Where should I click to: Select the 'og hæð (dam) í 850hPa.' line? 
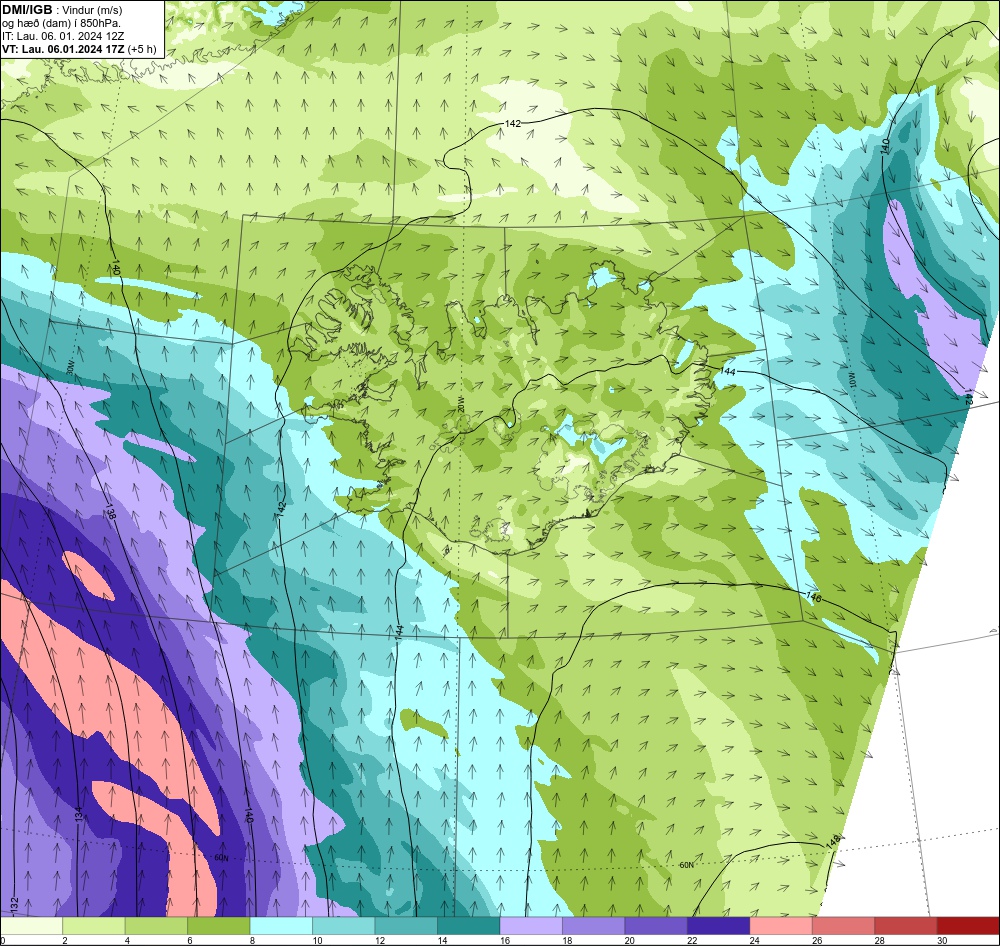point(61,23)
